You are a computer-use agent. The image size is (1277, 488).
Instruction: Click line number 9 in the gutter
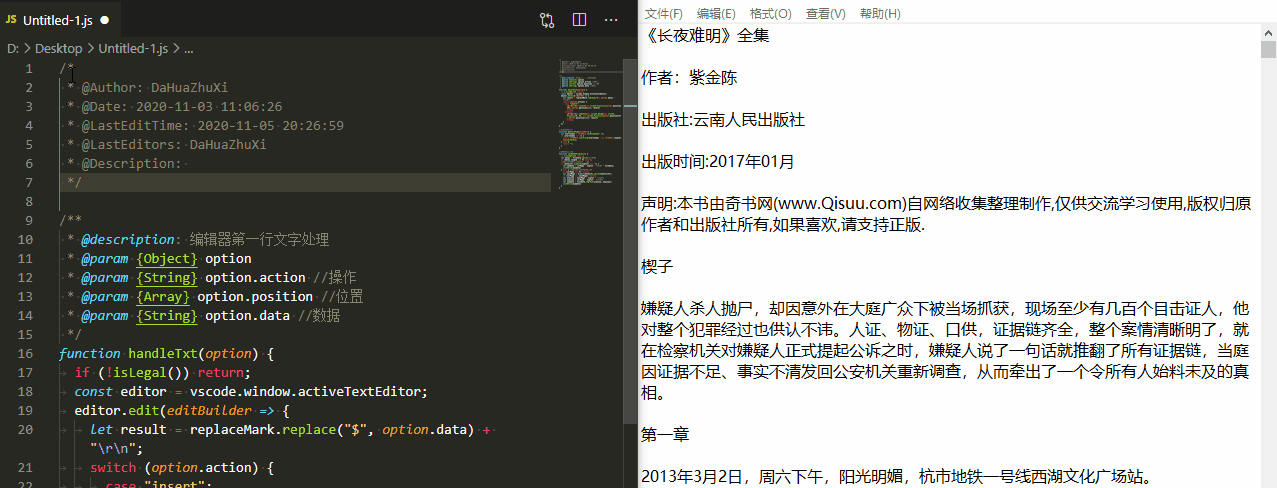click(29, 220)
